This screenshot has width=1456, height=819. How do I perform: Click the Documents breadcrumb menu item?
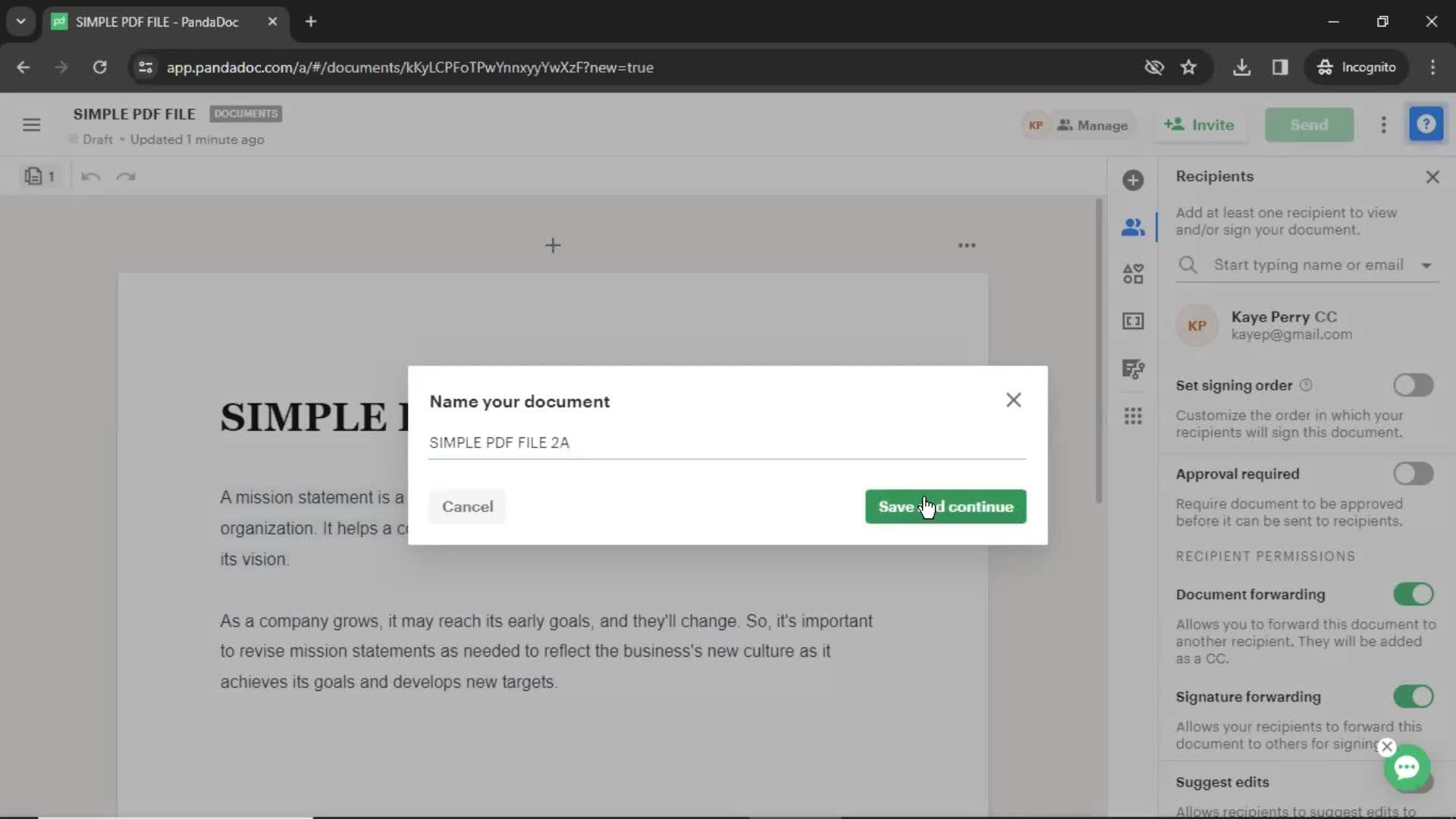(x=244, y=113)
